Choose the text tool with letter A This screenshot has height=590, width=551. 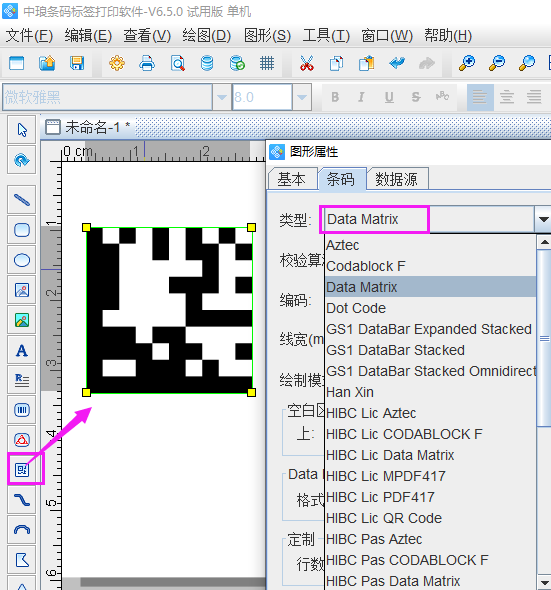(x=22, y=350)
